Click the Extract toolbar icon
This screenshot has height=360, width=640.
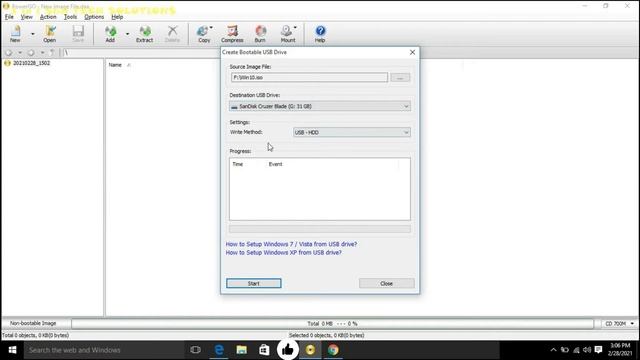click(144, 33)
